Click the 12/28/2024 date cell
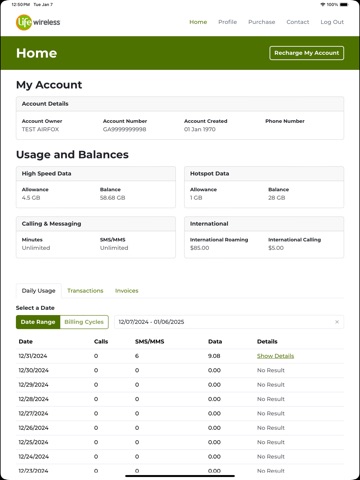This screenshot has height=480, width=360. click(33, 399)
